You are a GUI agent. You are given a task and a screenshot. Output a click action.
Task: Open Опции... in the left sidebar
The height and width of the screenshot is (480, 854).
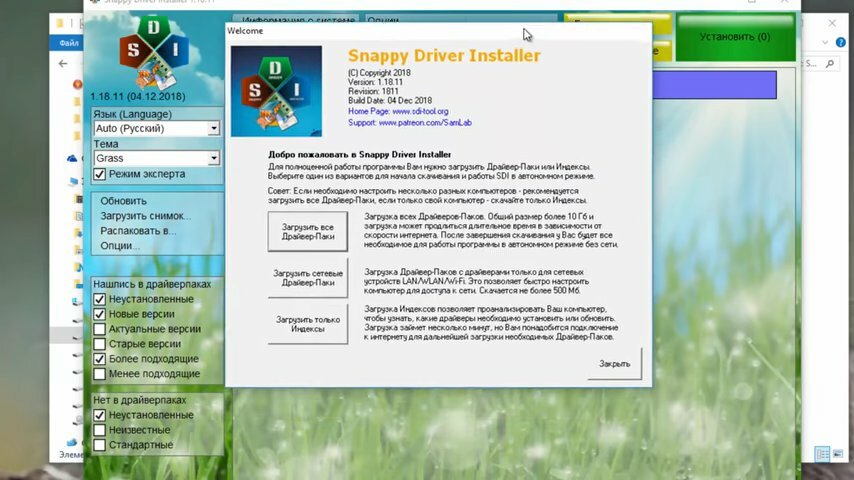(x=120, y=246)
